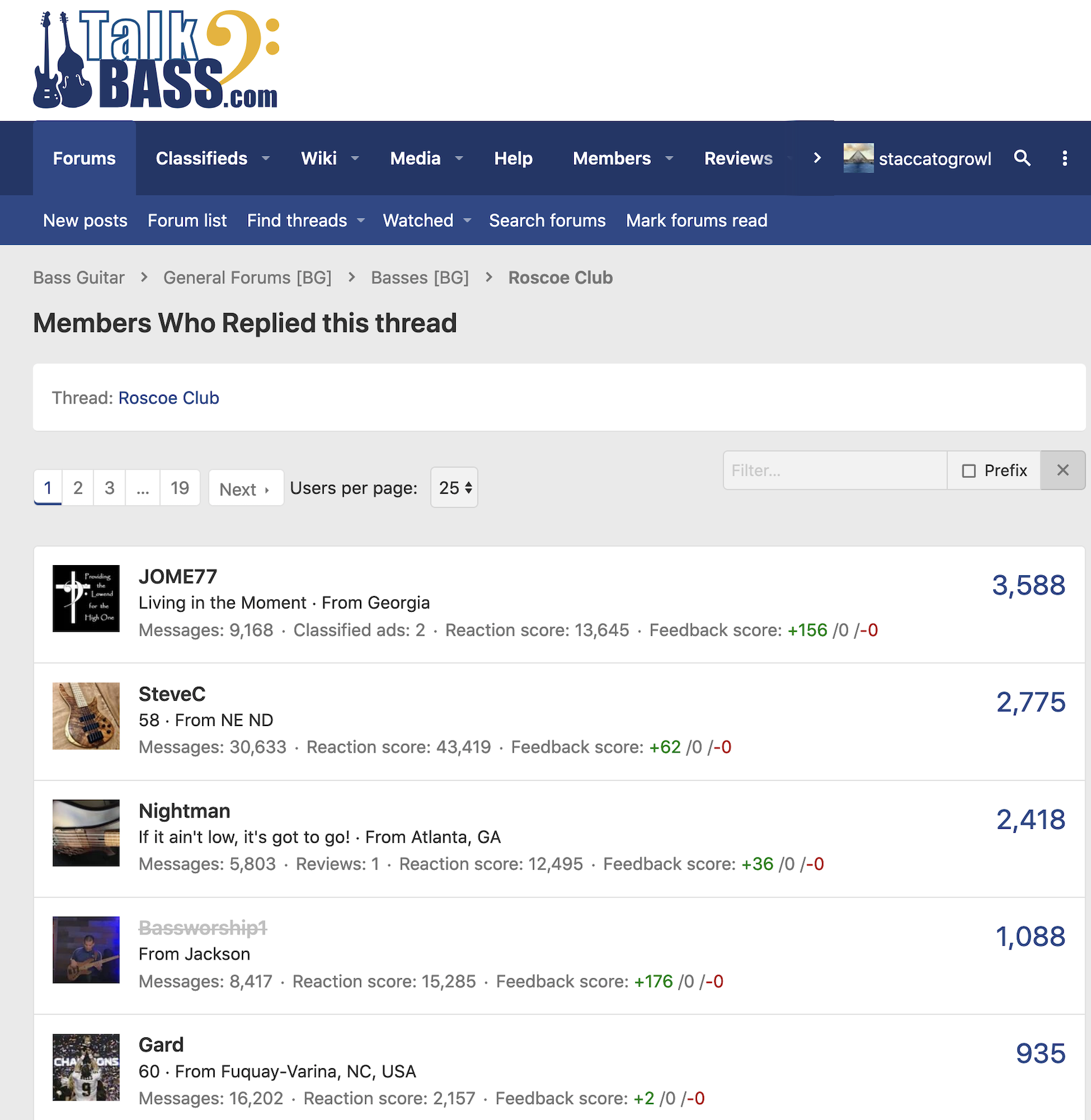Open the Media tab
The image size is (1091, 1120).
click(415, 158)
